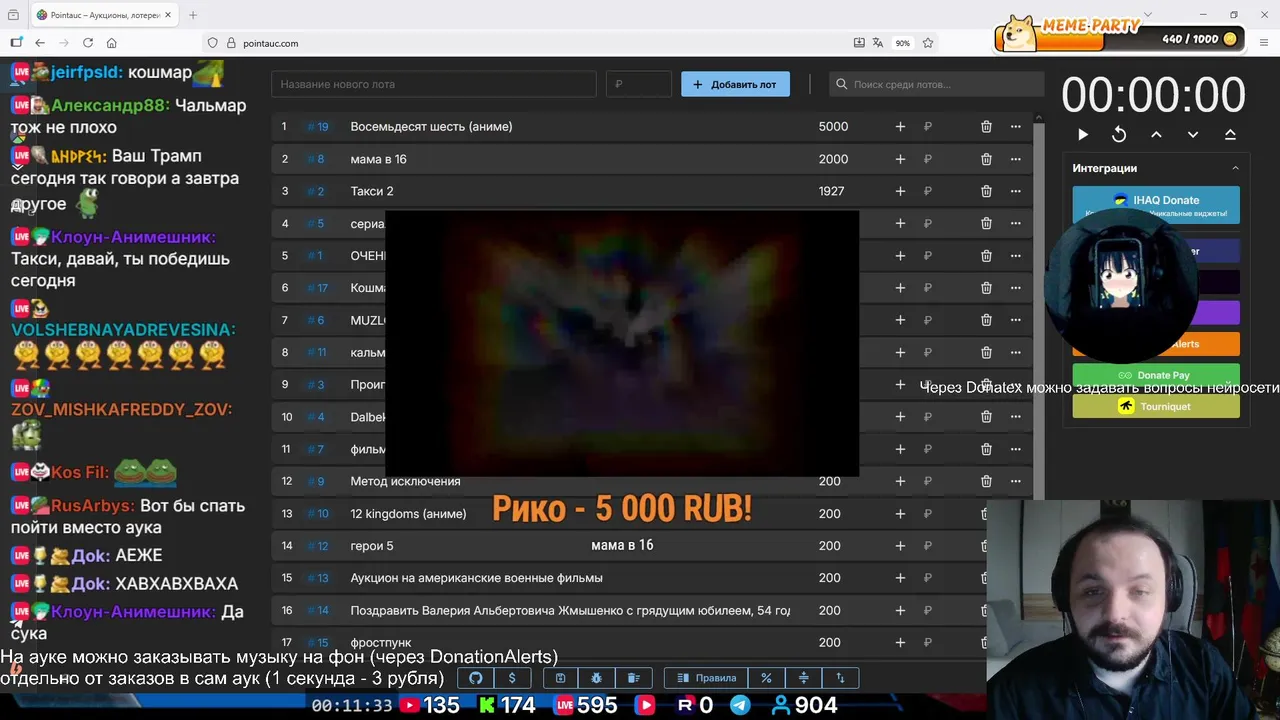Open more options for Метод исключения lot
Viewport: 1280px width, 720px height.
pos(1016,481)
